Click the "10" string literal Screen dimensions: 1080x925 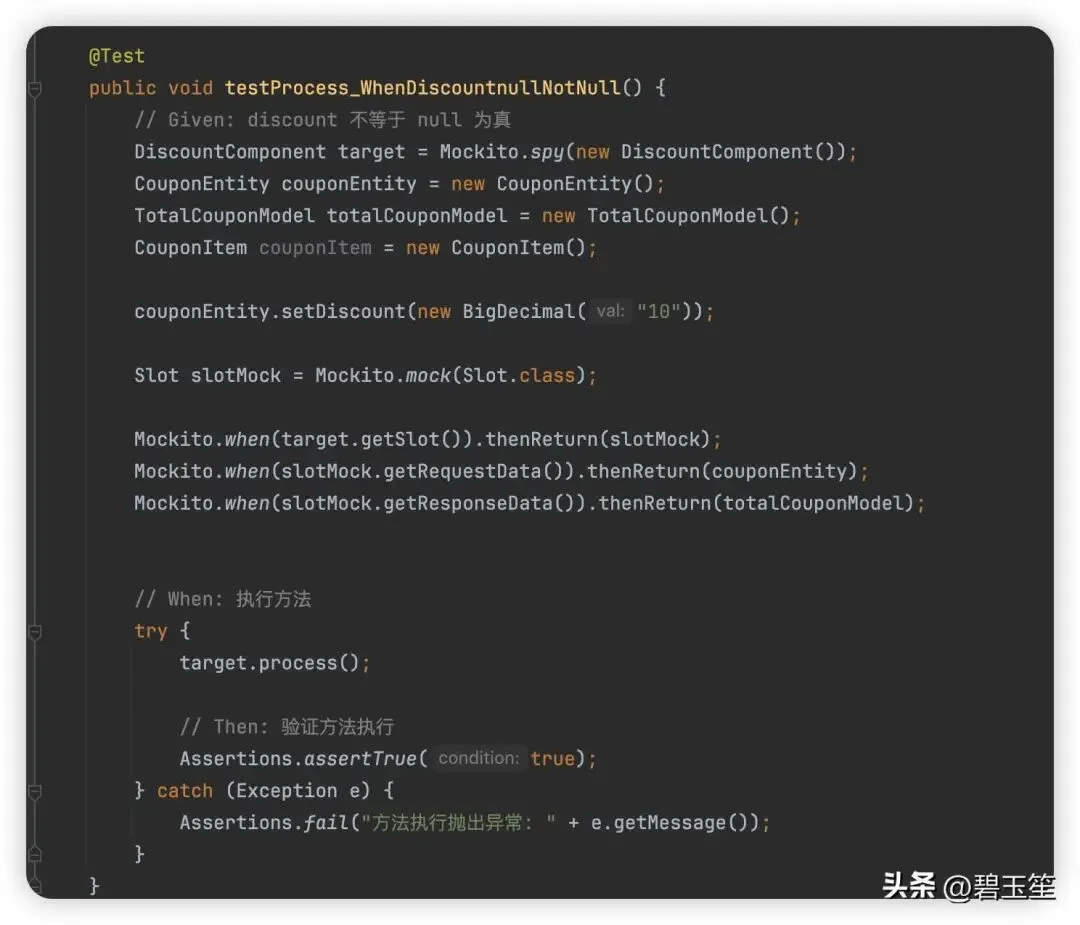point(658,311)
